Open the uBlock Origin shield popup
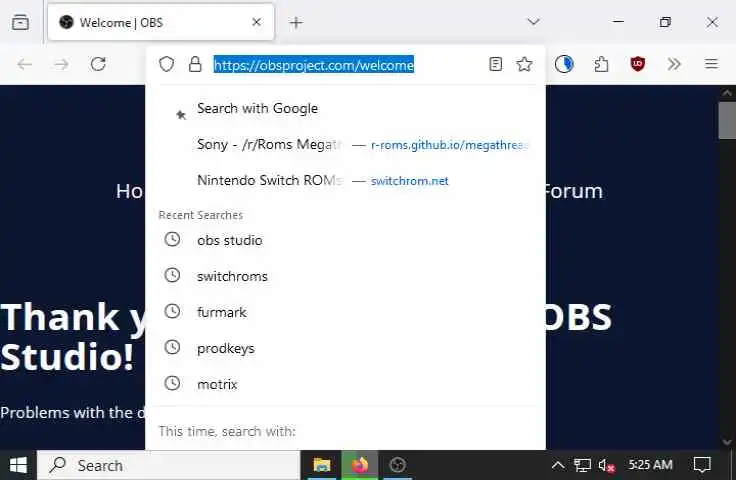Screen dimensions: 736x480 point(637,64)
